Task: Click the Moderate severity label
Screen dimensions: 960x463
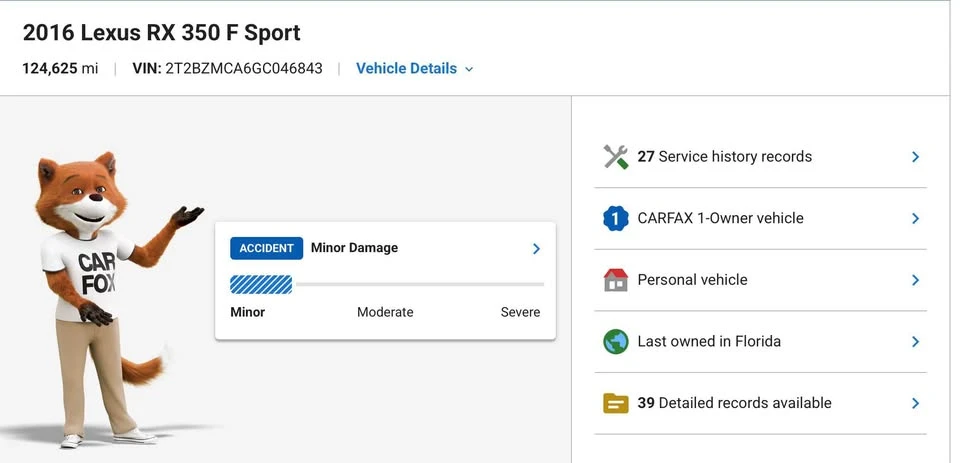Action: [385, 312]
